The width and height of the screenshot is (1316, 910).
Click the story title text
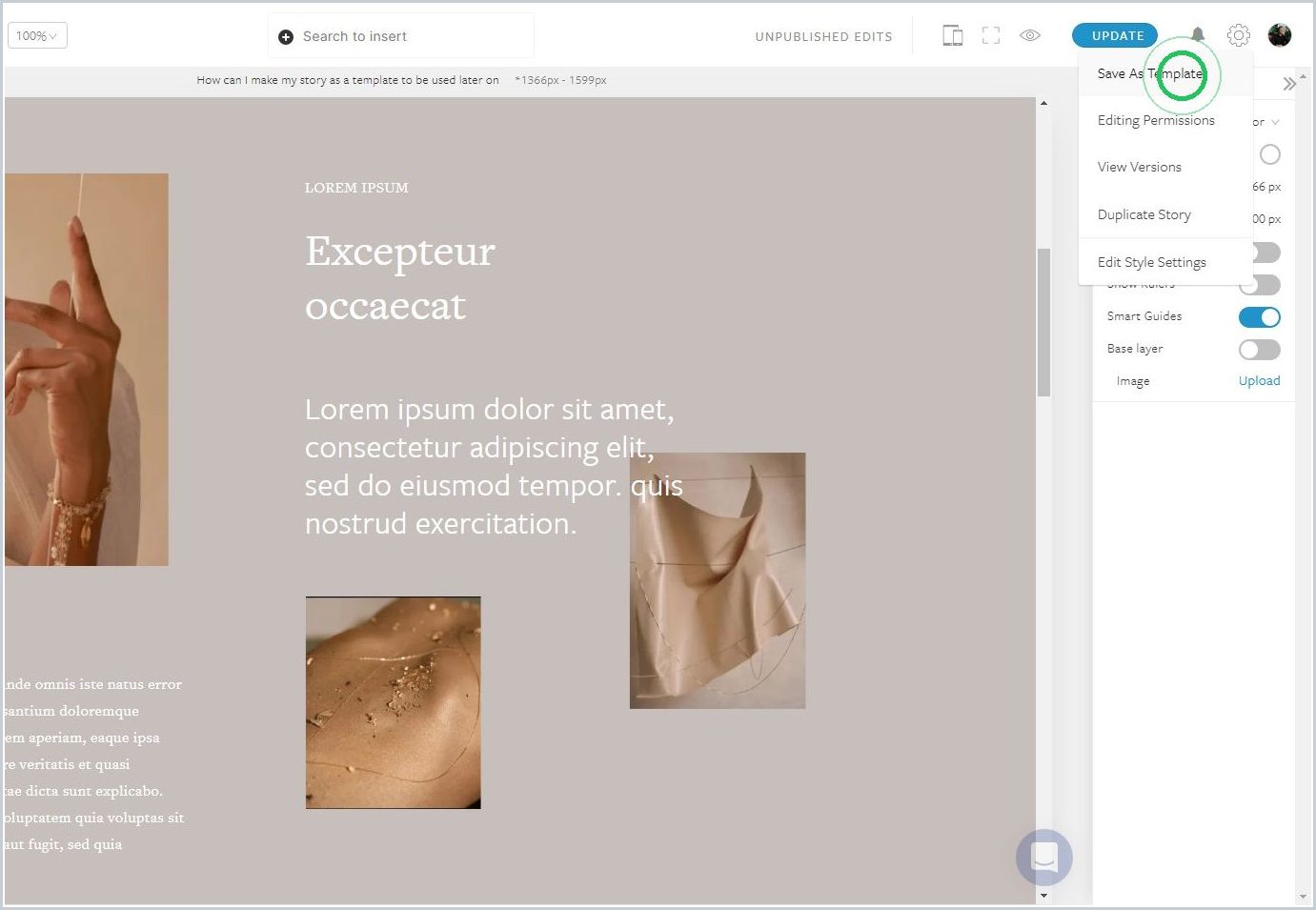click(x=348, y=80)
